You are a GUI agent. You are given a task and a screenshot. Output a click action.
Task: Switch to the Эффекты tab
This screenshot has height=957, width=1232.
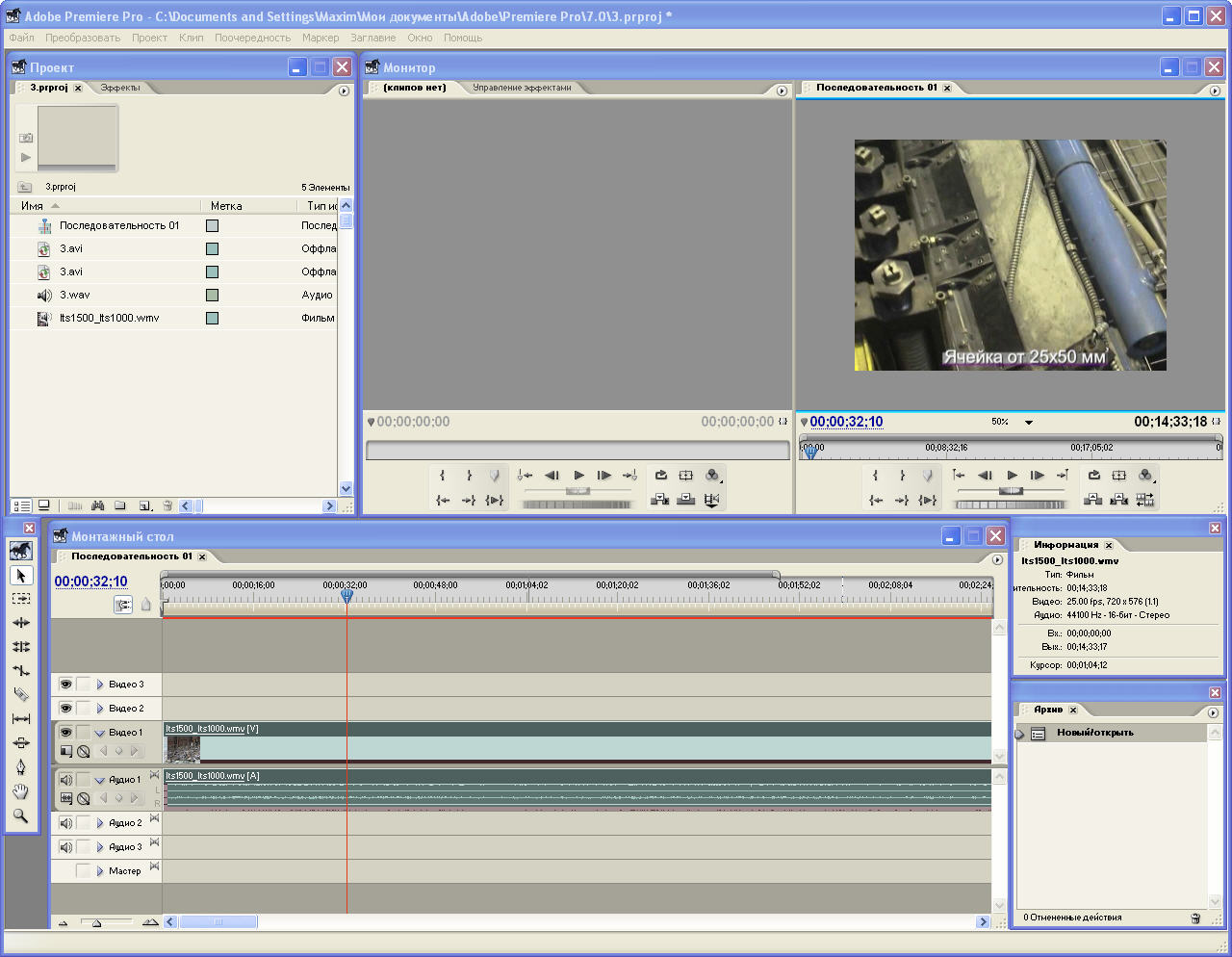pos(120,88)
